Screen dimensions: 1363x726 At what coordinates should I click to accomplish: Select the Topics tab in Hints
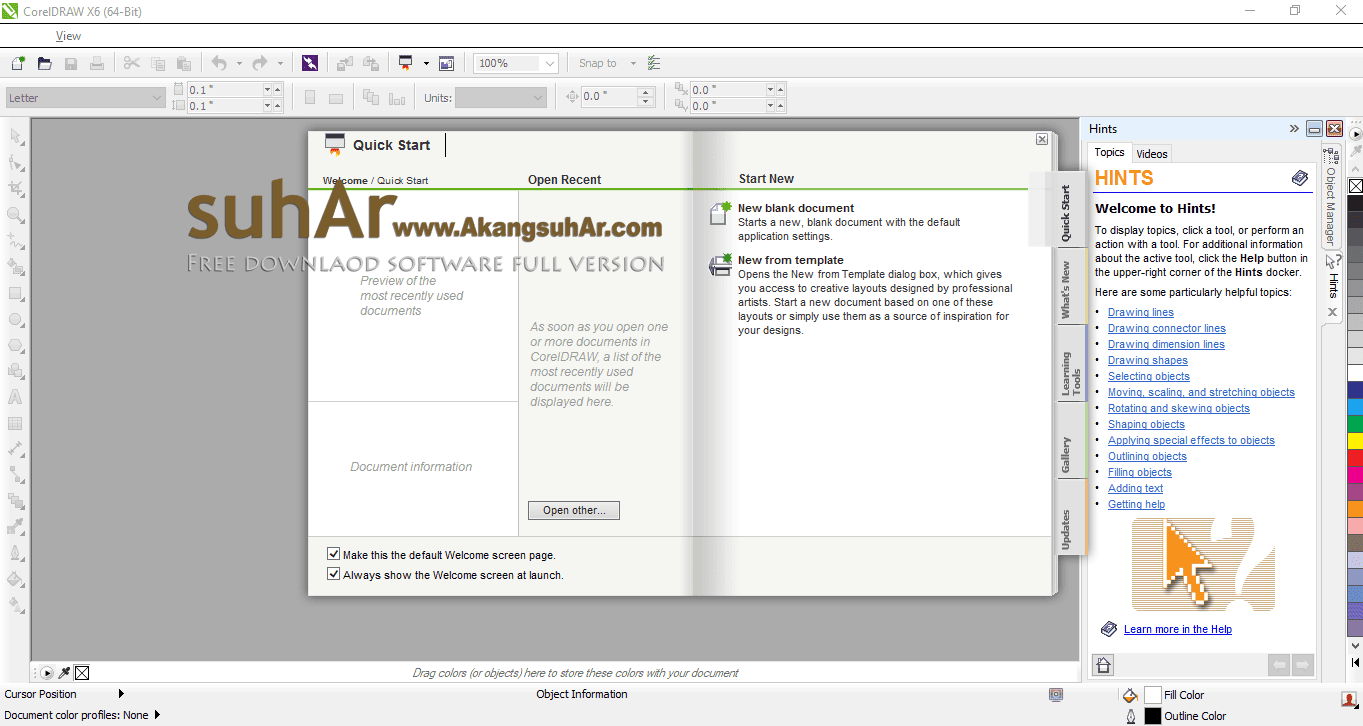(x=1109, y=152)
